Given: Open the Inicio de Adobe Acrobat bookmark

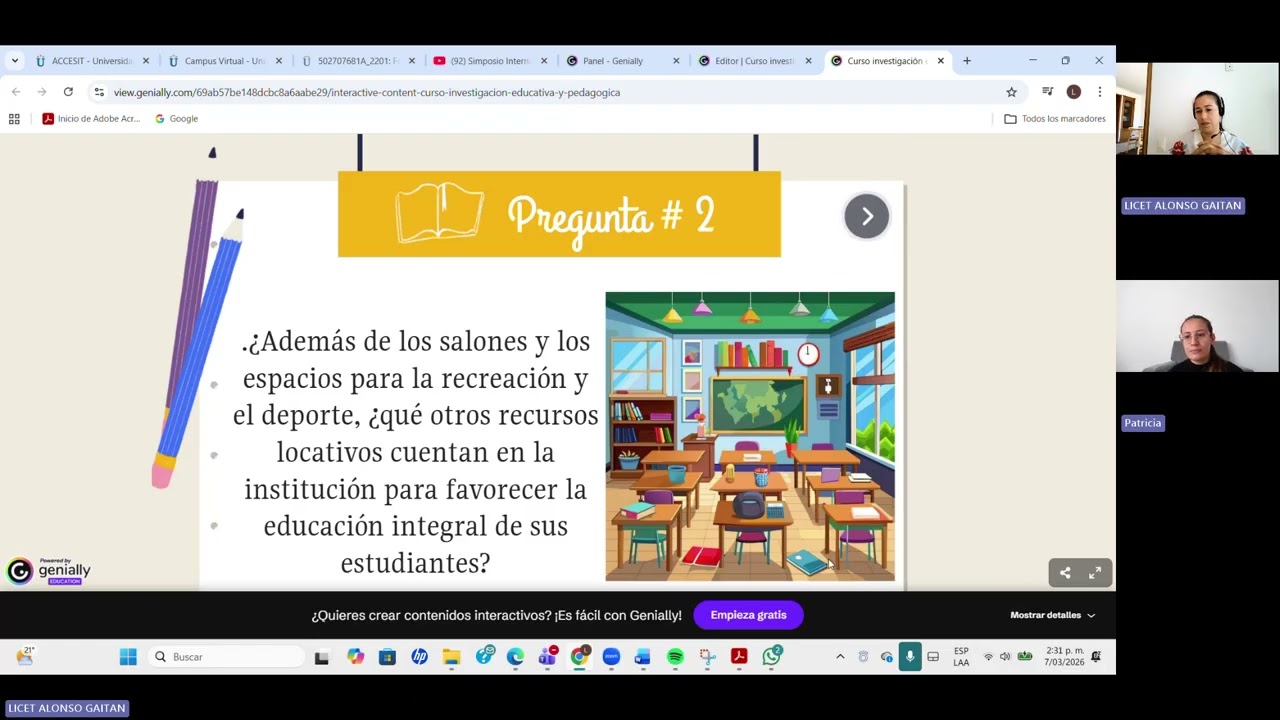Looking at the screenshot, I should tap(91, 119).
